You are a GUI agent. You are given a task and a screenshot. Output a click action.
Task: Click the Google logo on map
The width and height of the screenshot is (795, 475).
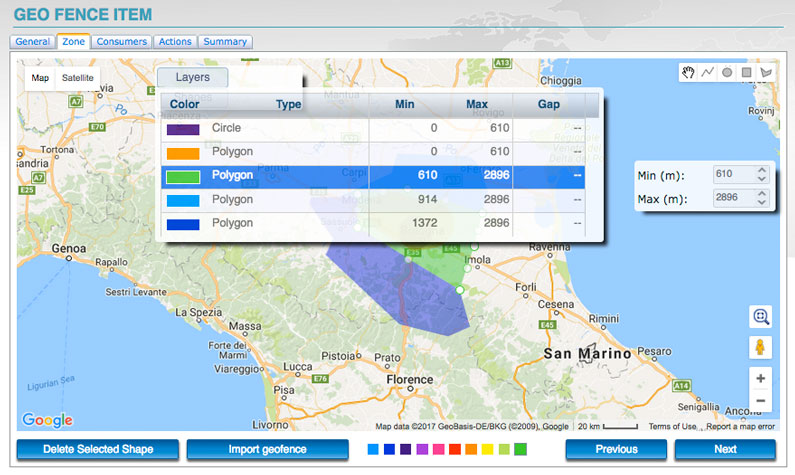click(x=47, y=420)
